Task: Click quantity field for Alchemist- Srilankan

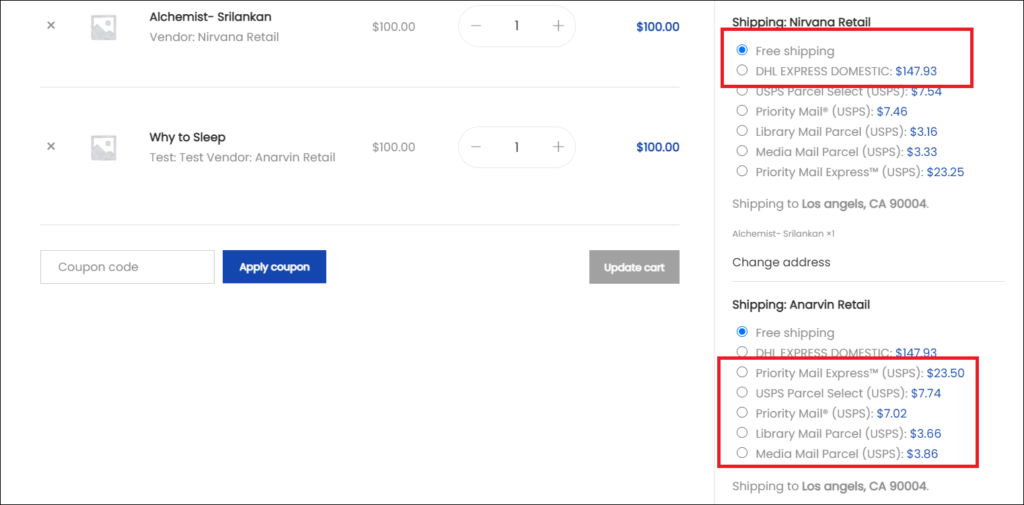Action: point(517,26)
